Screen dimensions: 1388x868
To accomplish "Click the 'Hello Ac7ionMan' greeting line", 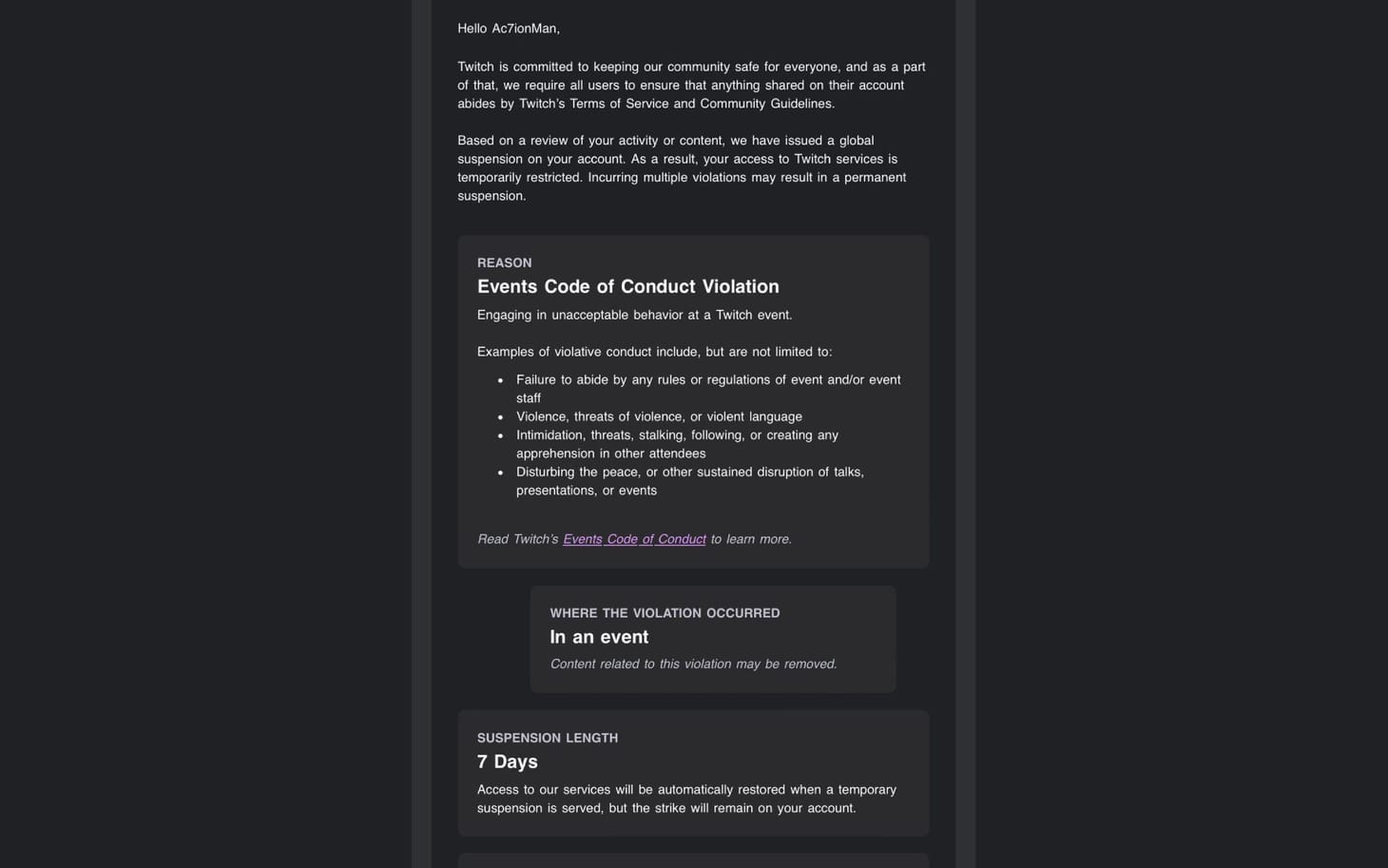I will click(x=509, y=29).
